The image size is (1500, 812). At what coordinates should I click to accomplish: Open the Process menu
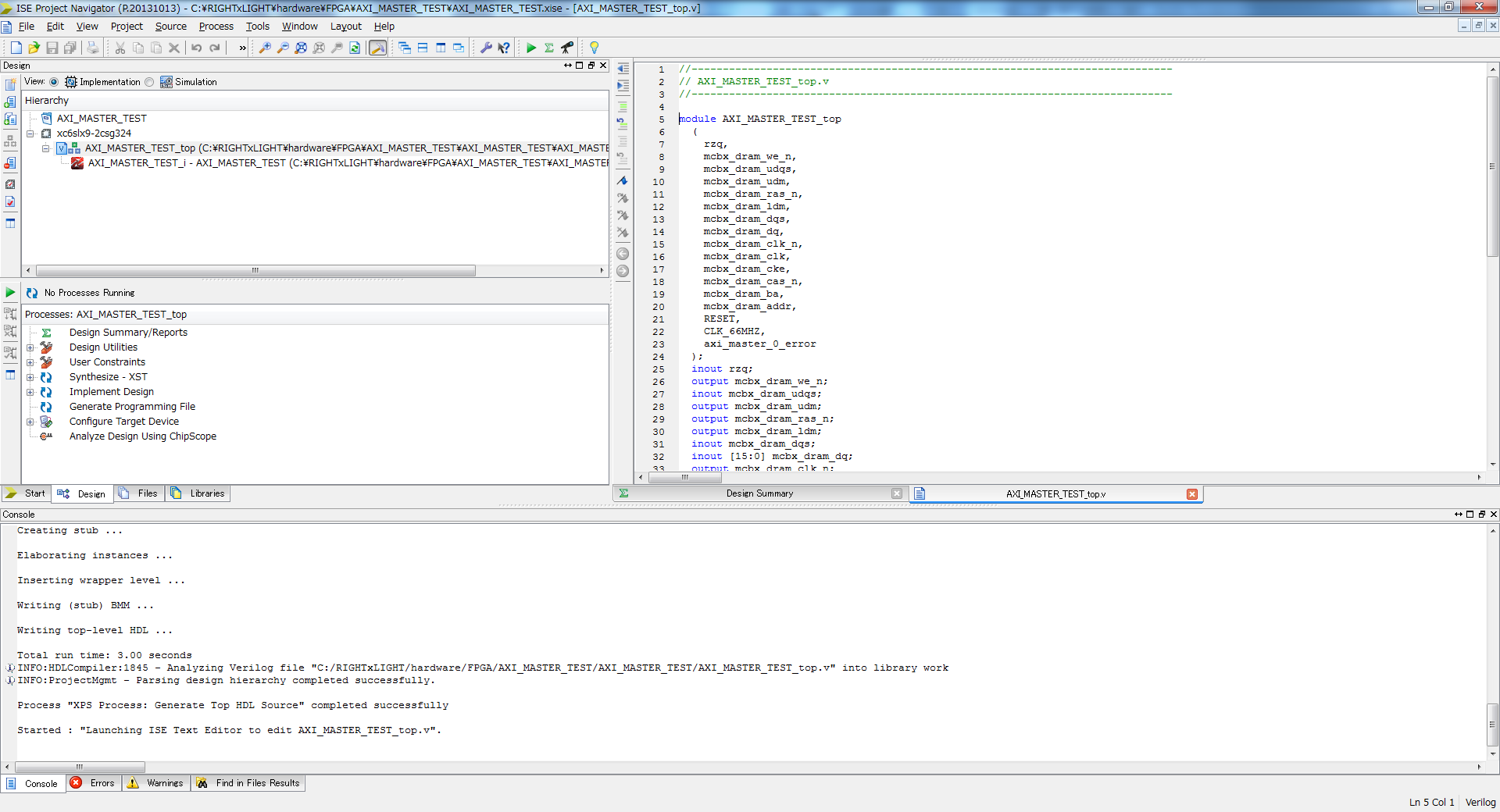[x=216, y=27]
